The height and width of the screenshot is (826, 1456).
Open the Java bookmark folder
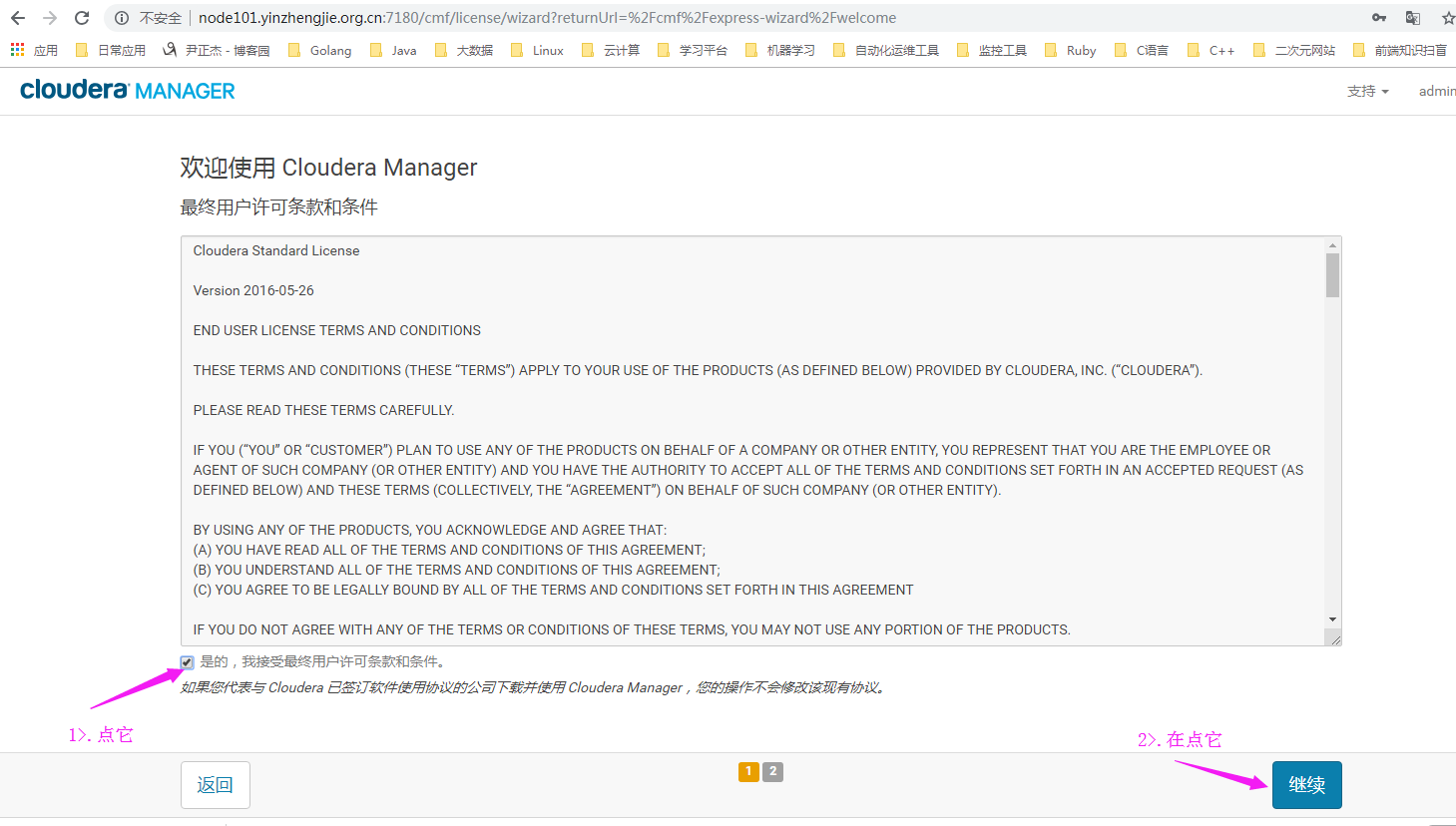pyautogui.click(x=393, y=50)
